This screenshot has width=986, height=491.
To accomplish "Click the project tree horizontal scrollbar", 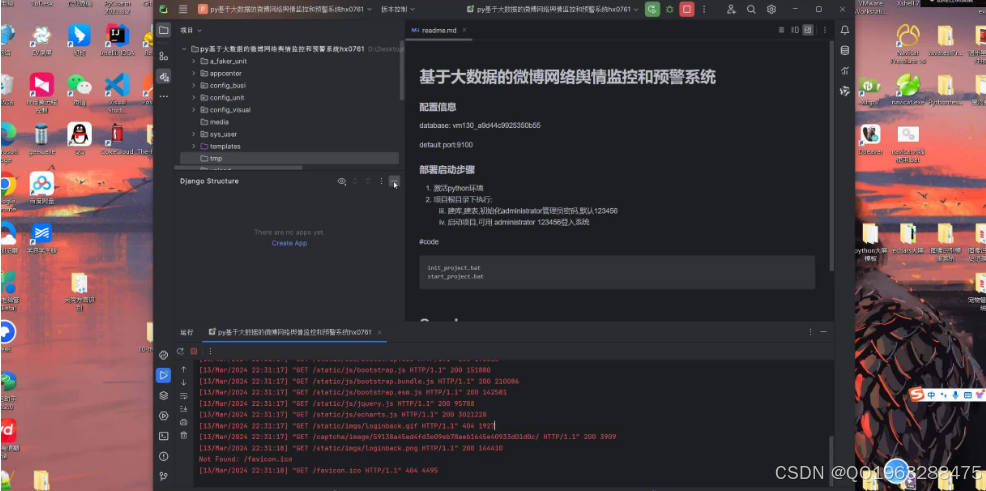I will pos(238,168).
